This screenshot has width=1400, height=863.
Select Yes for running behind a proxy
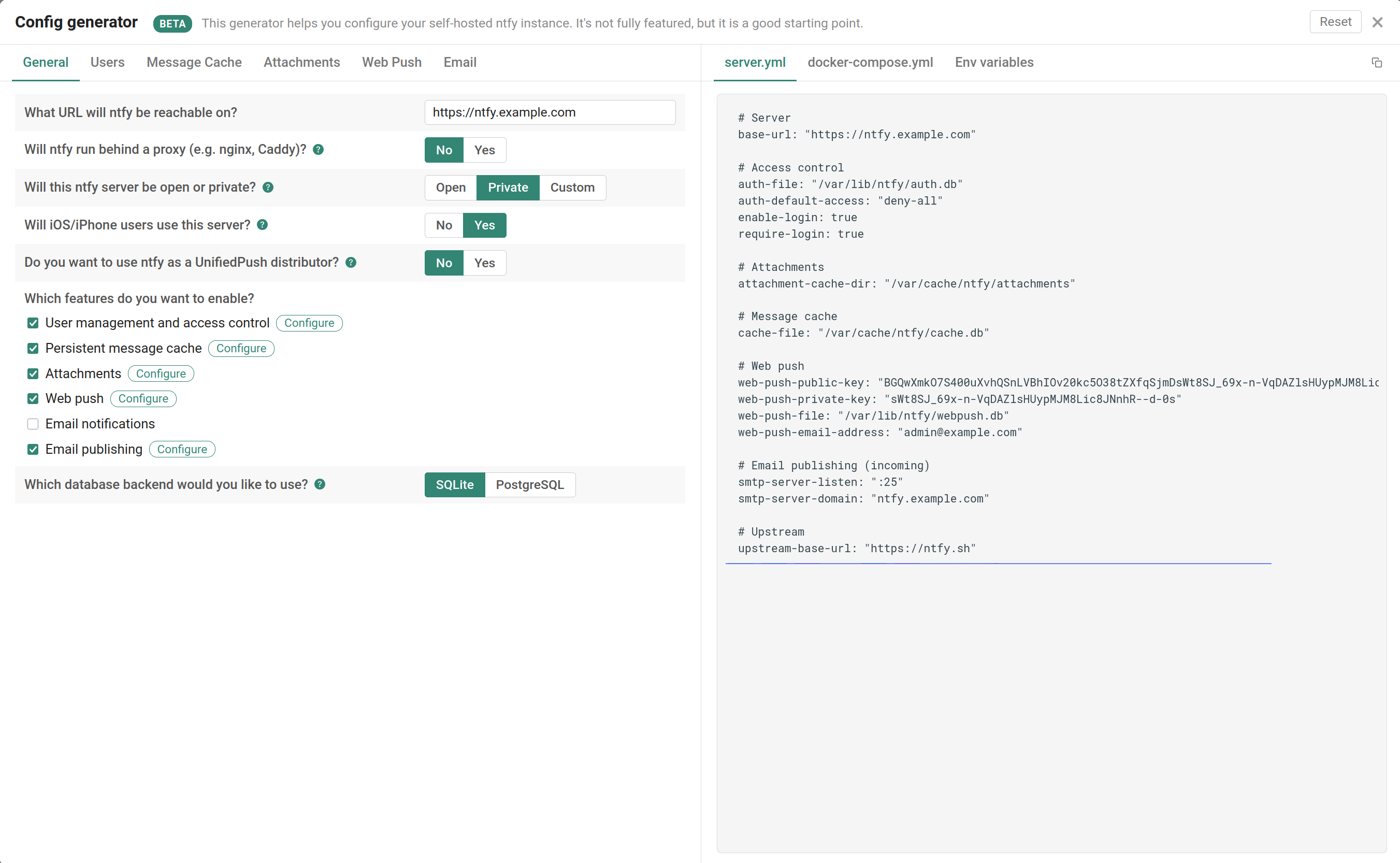(x=484, y=150)
